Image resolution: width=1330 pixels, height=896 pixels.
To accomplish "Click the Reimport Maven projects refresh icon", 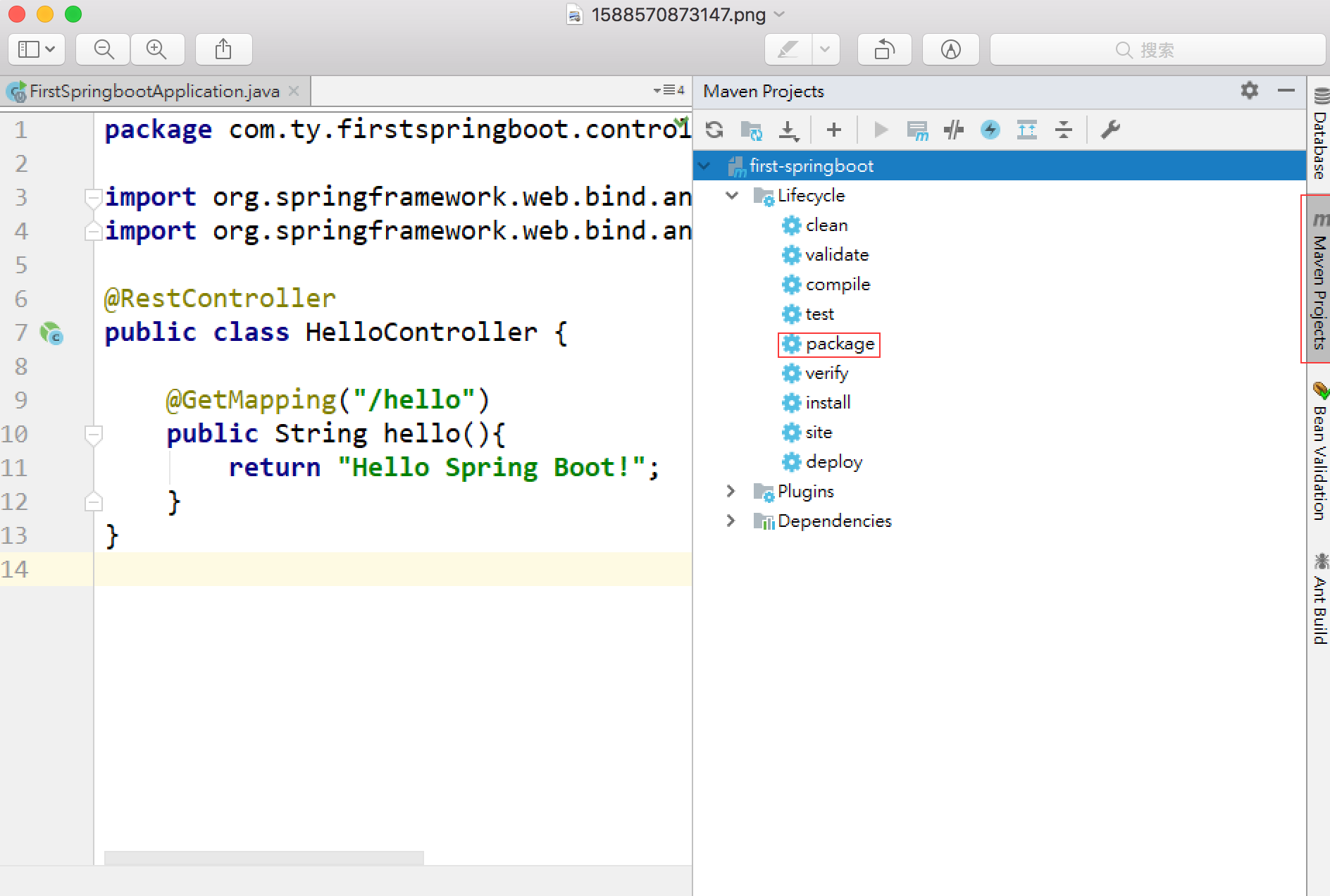I will click(x=714, y=130).
